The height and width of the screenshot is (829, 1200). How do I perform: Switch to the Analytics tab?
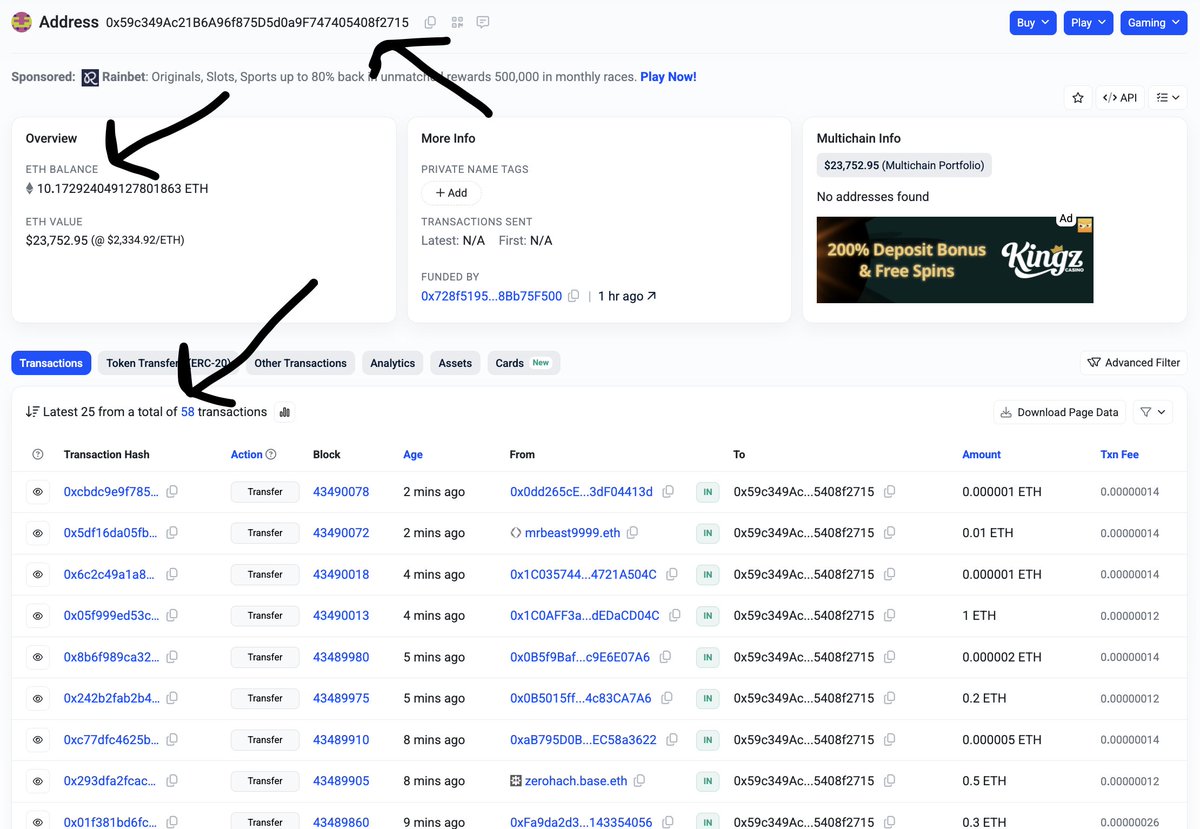pyautogui.click(x=392, y=363)
